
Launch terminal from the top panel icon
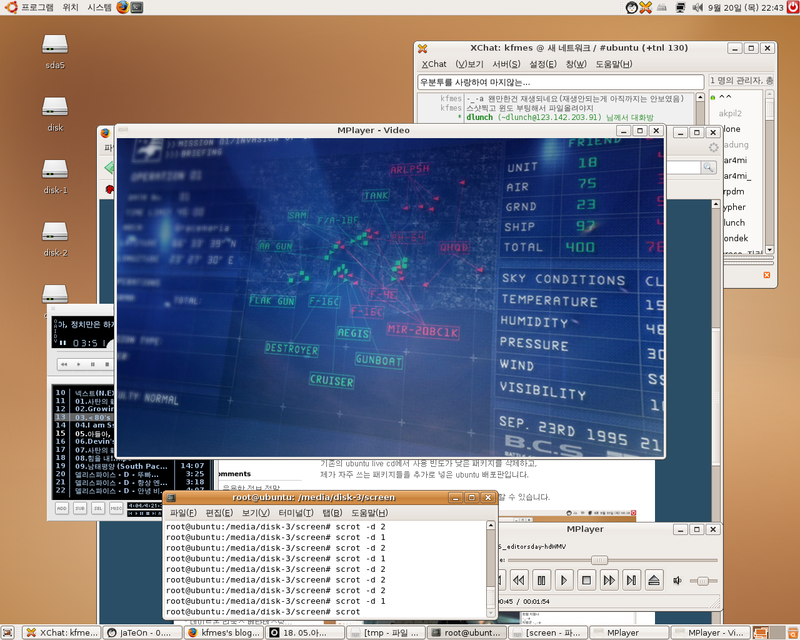point(137,7)
